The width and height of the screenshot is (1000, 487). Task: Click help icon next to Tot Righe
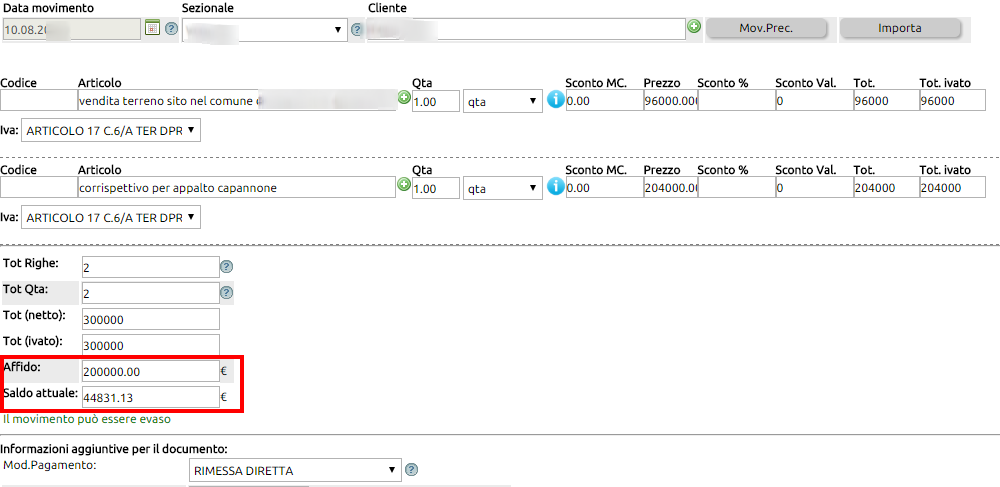click(226, 267)
